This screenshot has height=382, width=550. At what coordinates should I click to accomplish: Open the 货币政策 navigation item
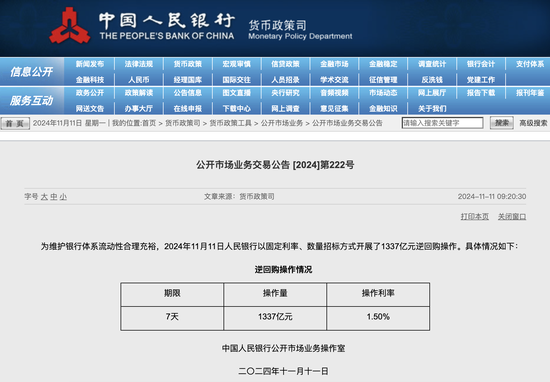pyautogui.click(x=188, y=64)
